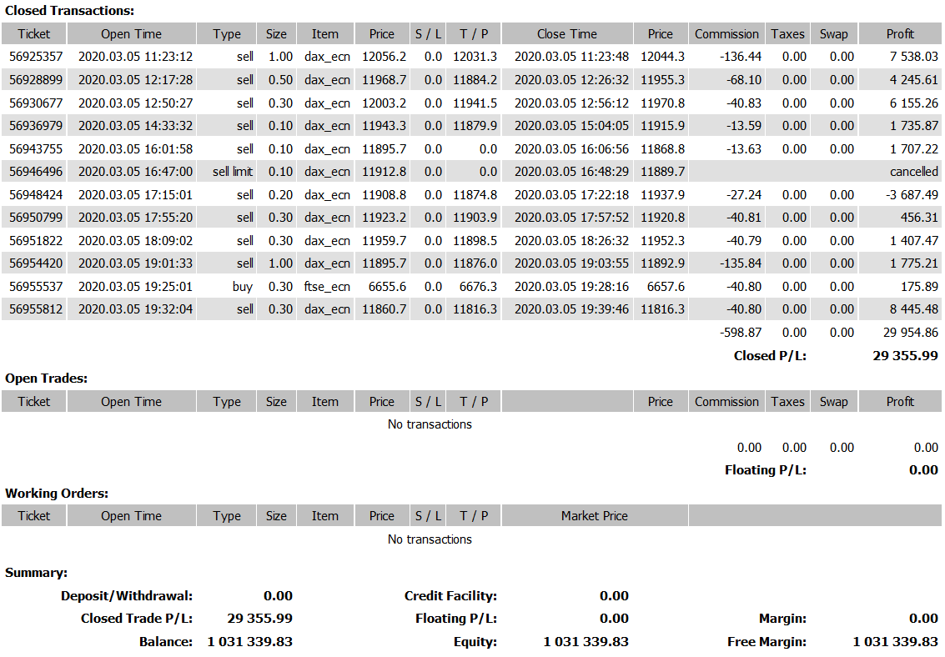Click the cancelled sell limit ticket 56946496
This screenshot has height=657, width=945.
[36, 172]
